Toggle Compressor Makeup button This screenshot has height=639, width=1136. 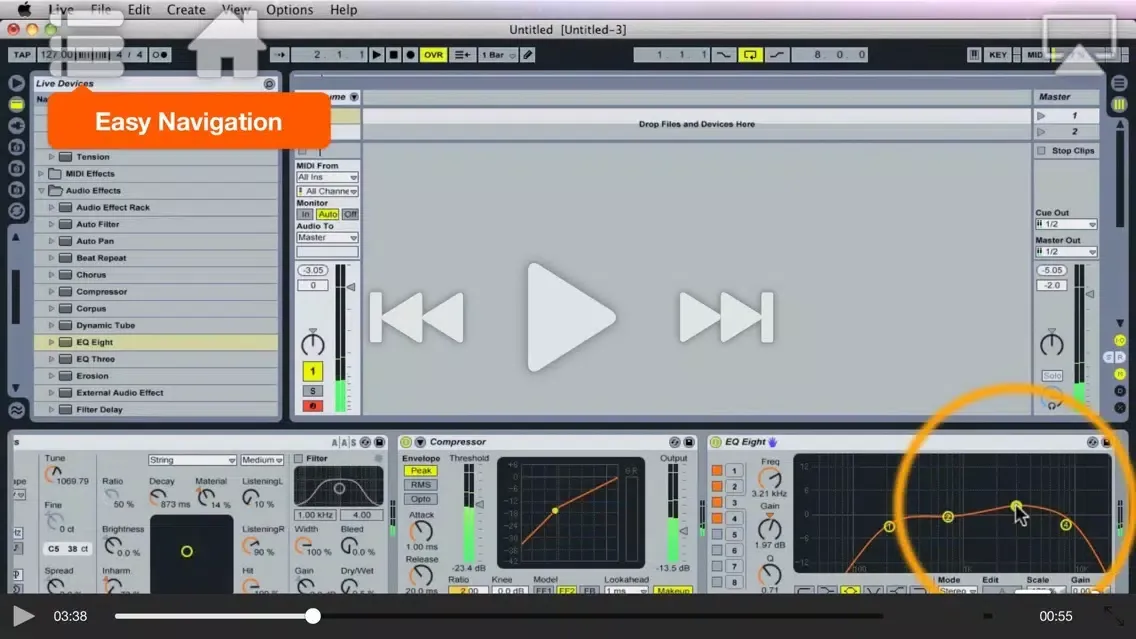[673, 591]
